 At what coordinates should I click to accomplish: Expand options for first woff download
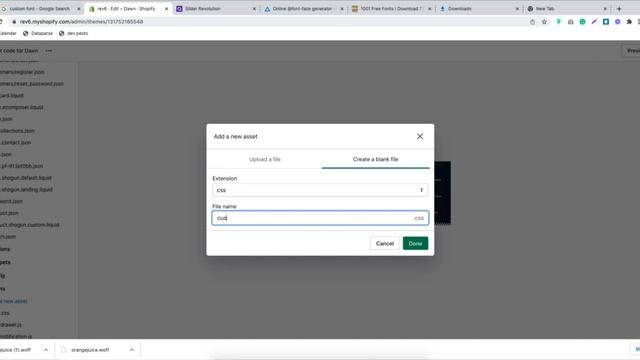click(x=46, y=350)
